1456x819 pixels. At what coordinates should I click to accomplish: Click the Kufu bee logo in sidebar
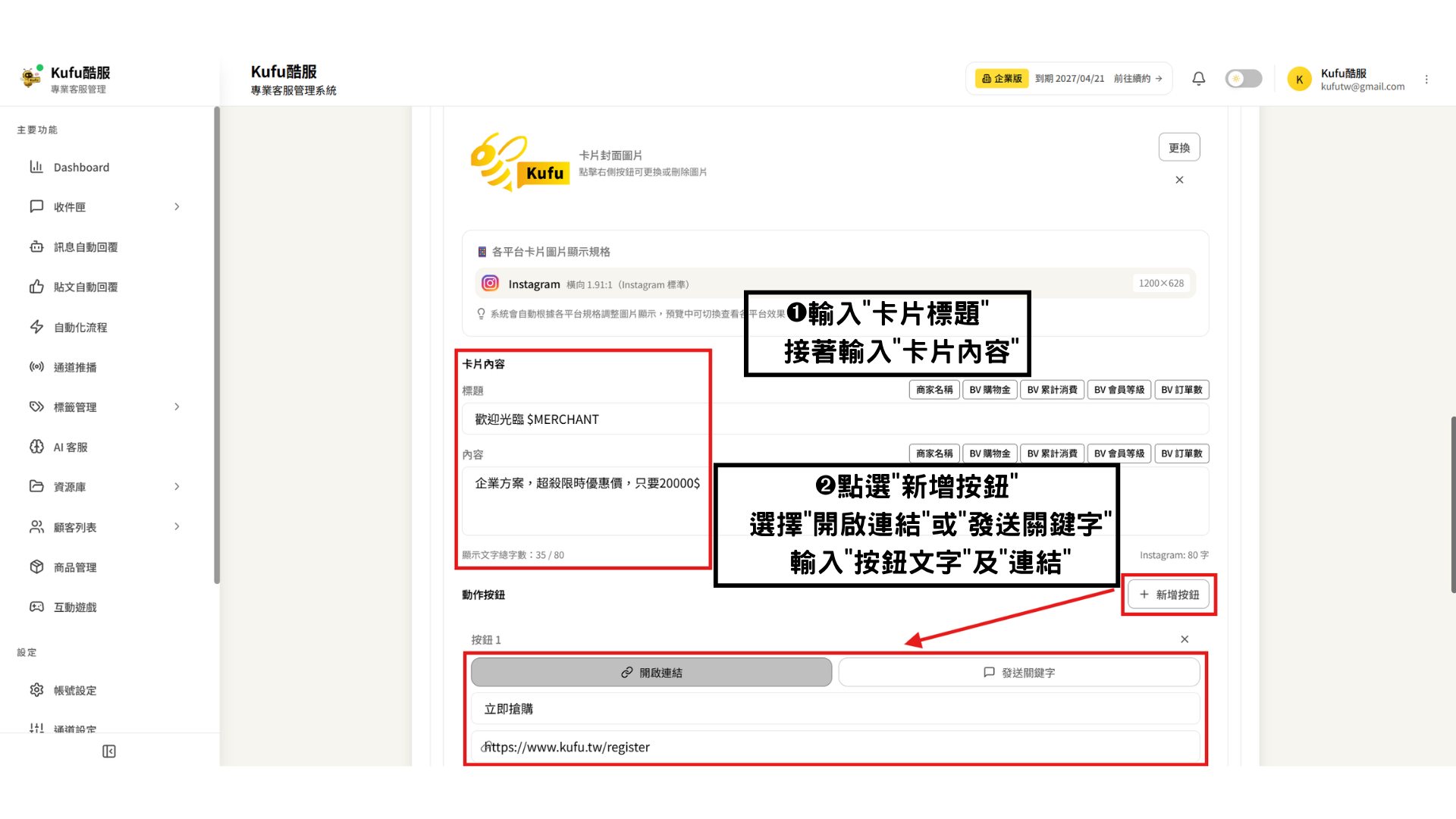(31, 77)
